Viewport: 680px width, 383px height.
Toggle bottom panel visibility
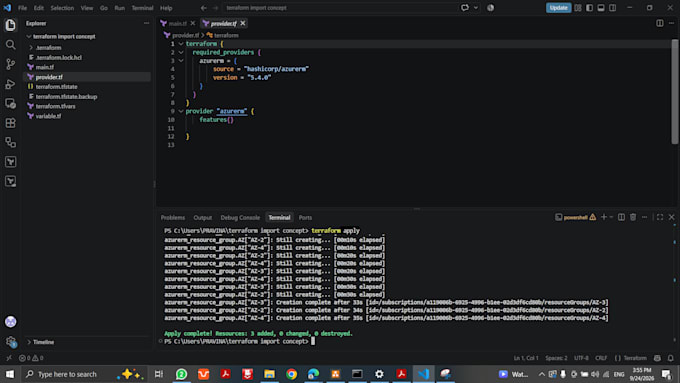pyautogui.click(x=601, y=8)
